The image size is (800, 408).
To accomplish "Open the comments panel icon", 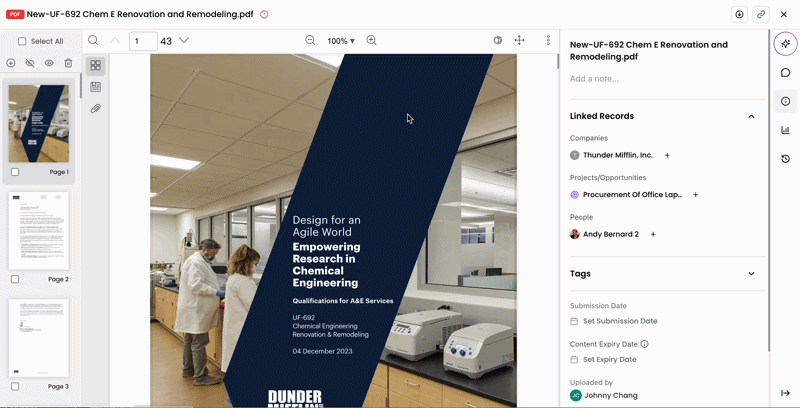I will click(785, 72).
